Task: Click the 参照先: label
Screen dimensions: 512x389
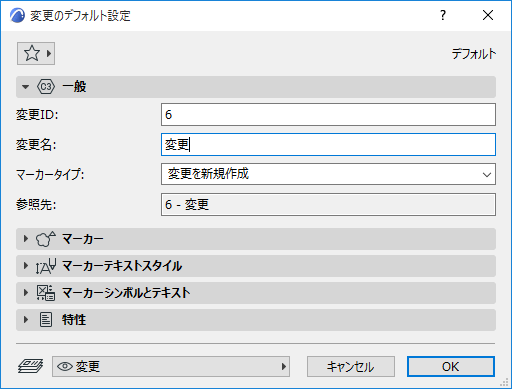Action: click(x=36, y=204)
